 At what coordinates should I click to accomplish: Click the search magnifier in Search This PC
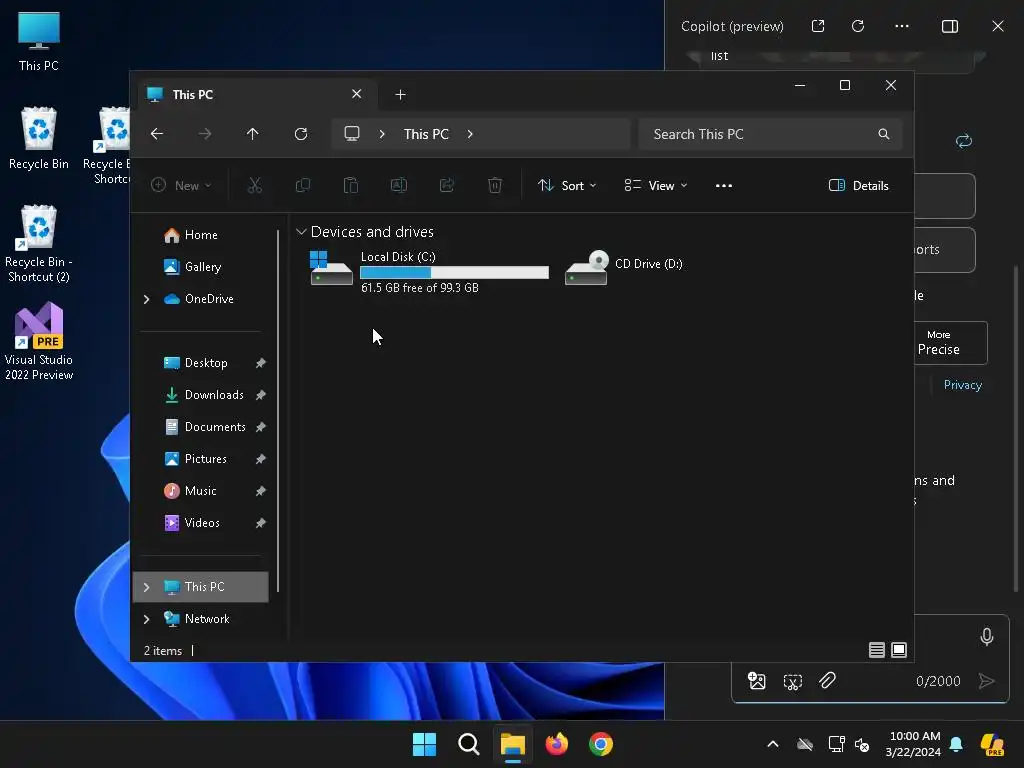[x=884, y=134]
